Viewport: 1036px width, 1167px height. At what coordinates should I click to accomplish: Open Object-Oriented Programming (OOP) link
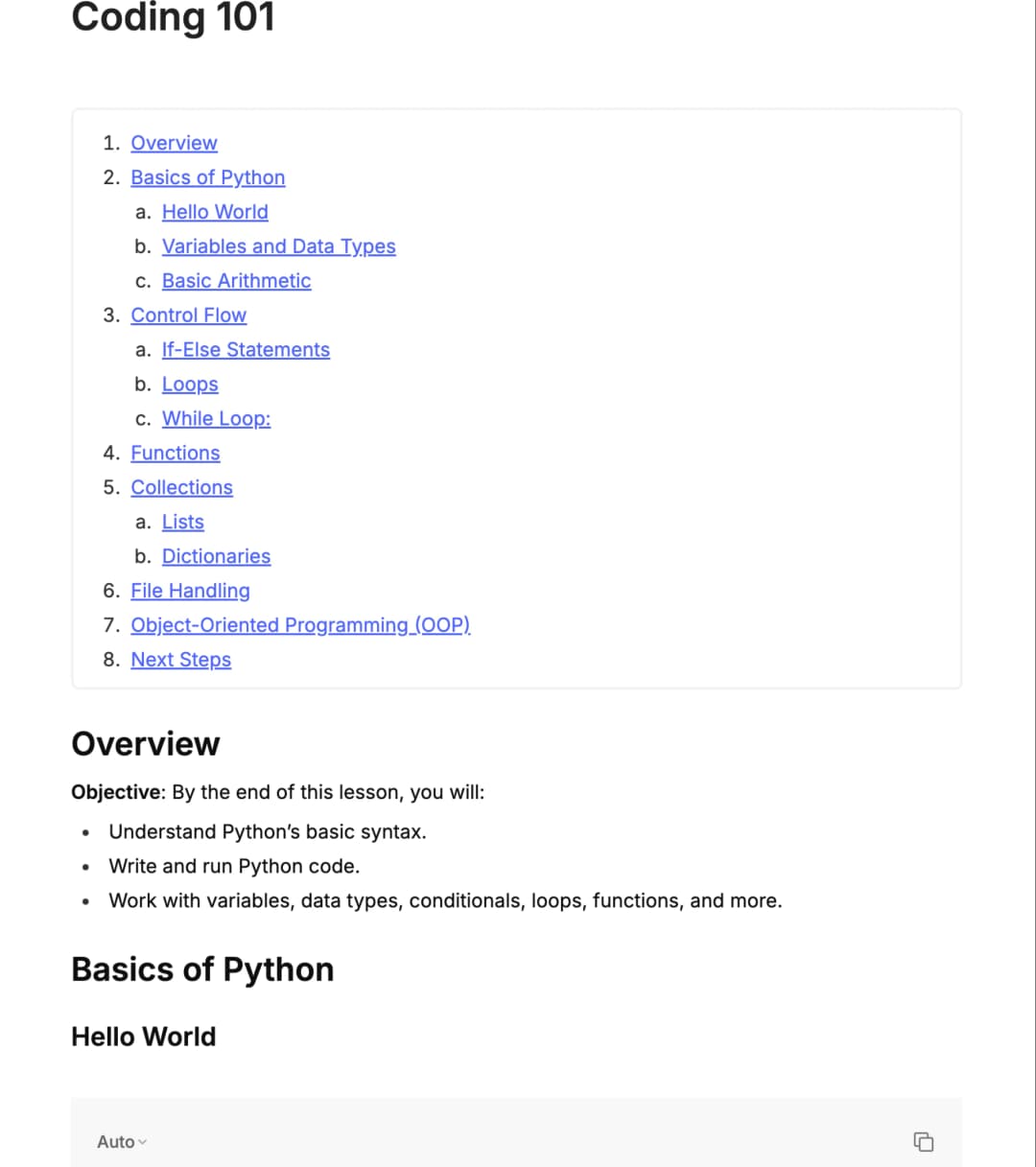pyautogui.click(x=300, y=626)
